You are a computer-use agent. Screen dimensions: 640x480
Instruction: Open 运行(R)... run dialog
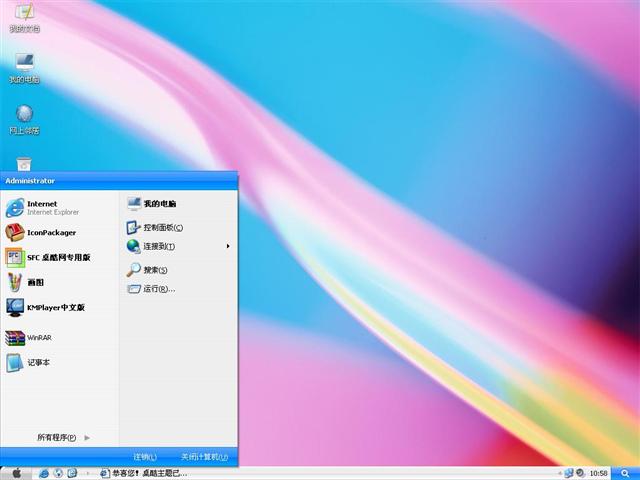point(178,289)
